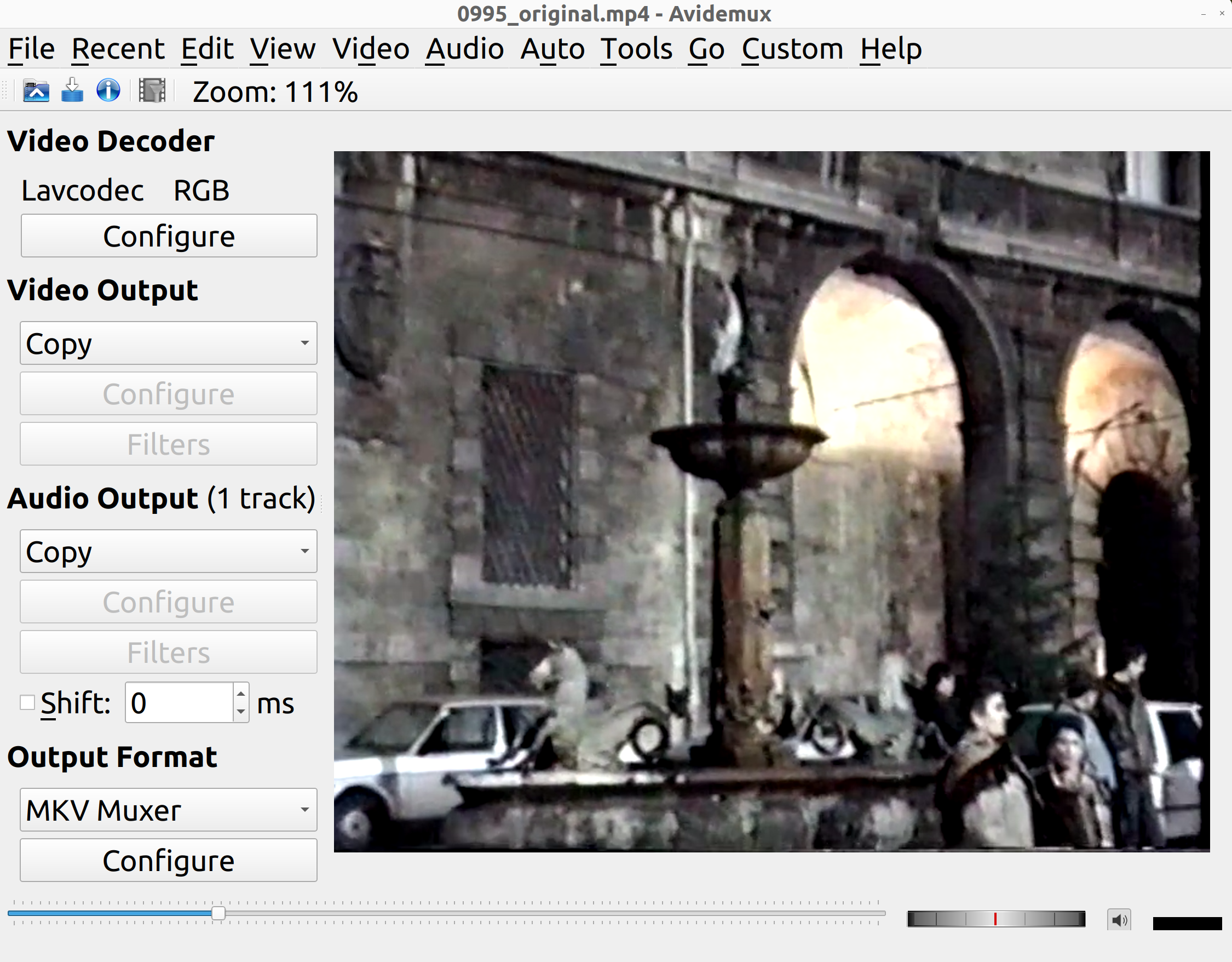
Task: Increase shift value with up arrow
Action: click(x=241, y=693)
